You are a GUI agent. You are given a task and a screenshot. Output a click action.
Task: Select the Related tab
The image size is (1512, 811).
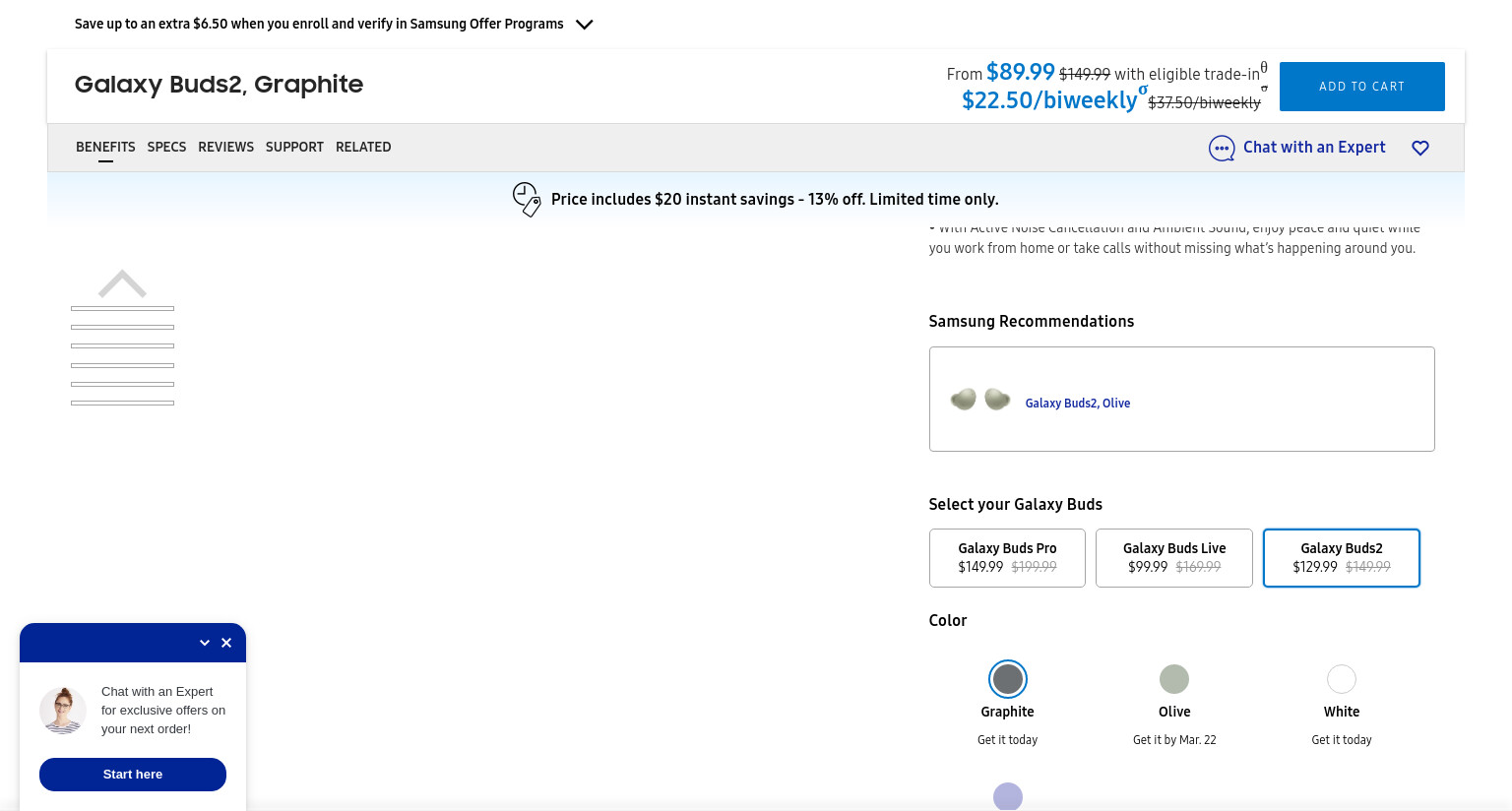pos(363,147)
